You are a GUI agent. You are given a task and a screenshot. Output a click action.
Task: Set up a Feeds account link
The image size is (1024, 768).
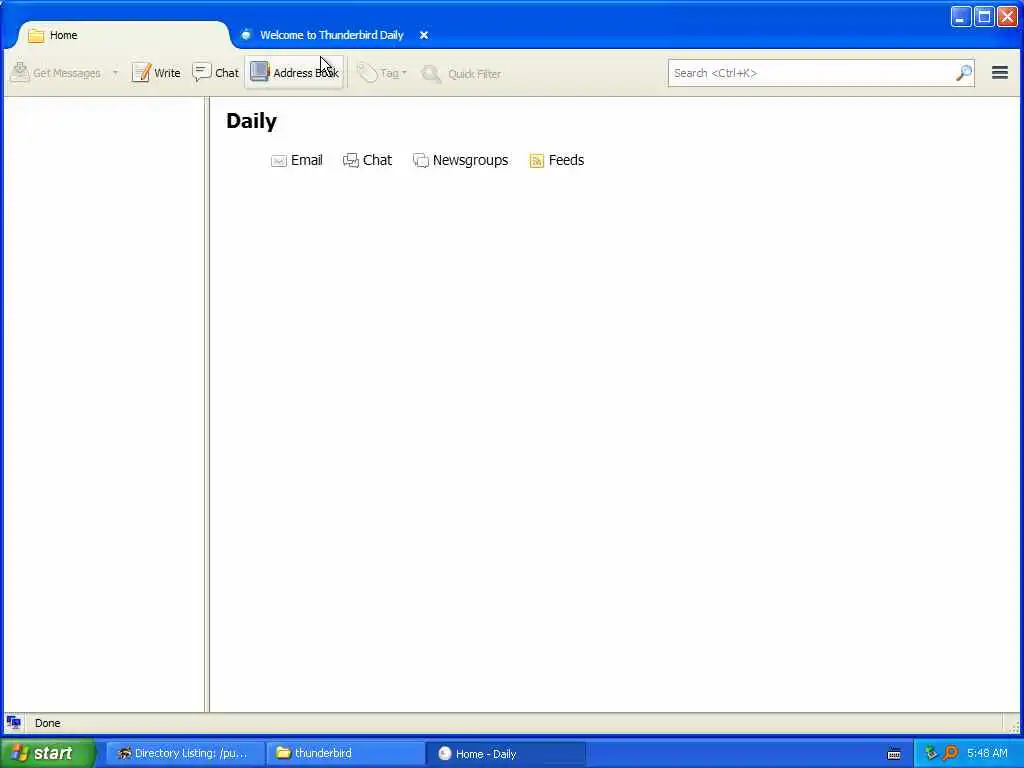557,160
